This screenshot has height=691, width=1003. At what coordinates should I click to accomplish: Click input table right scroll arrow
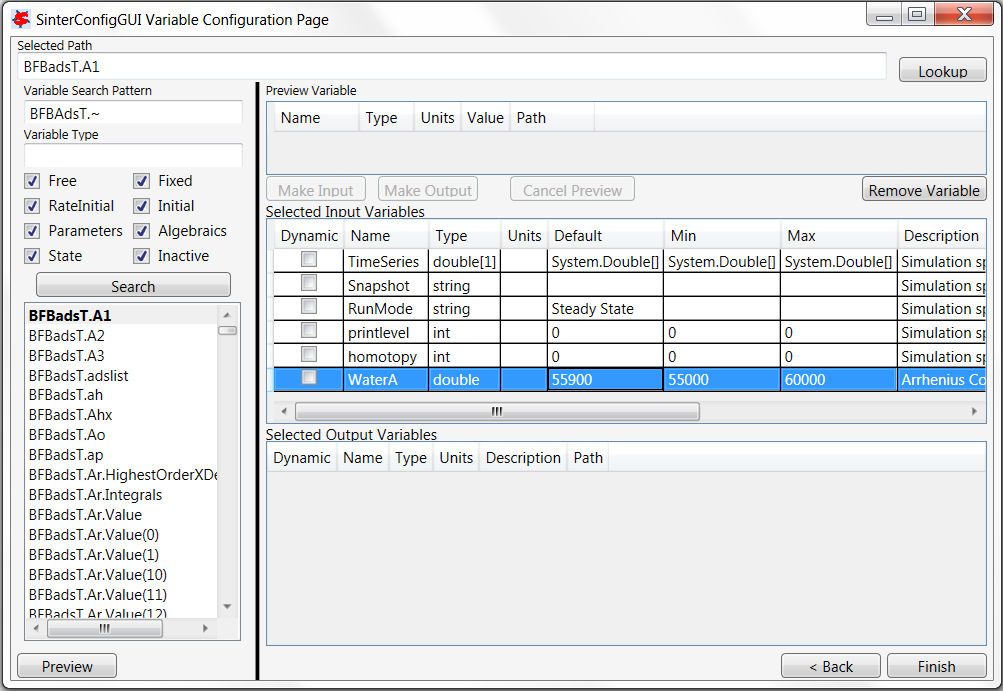click(975, 411)
